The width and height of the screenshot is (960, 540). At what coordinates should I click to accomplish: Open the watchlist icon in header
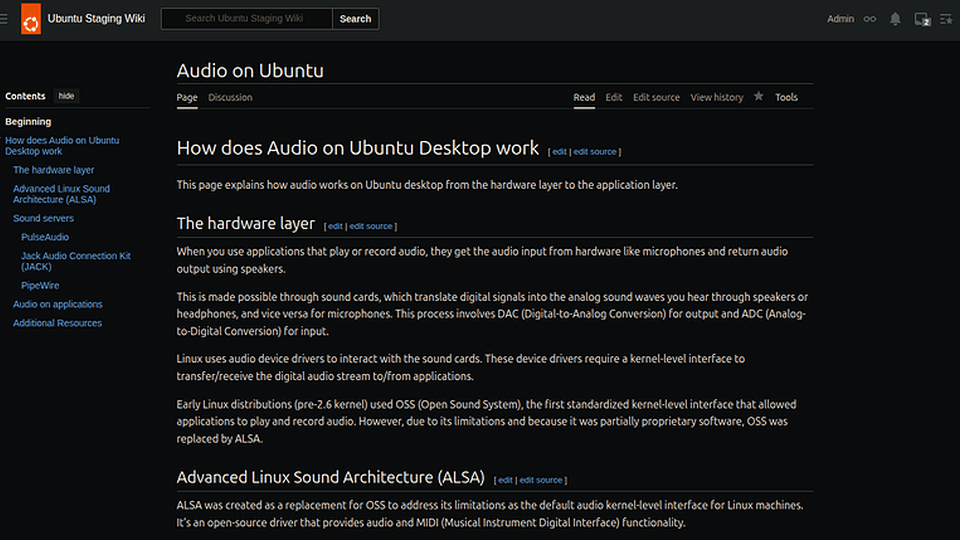(946, 19)
